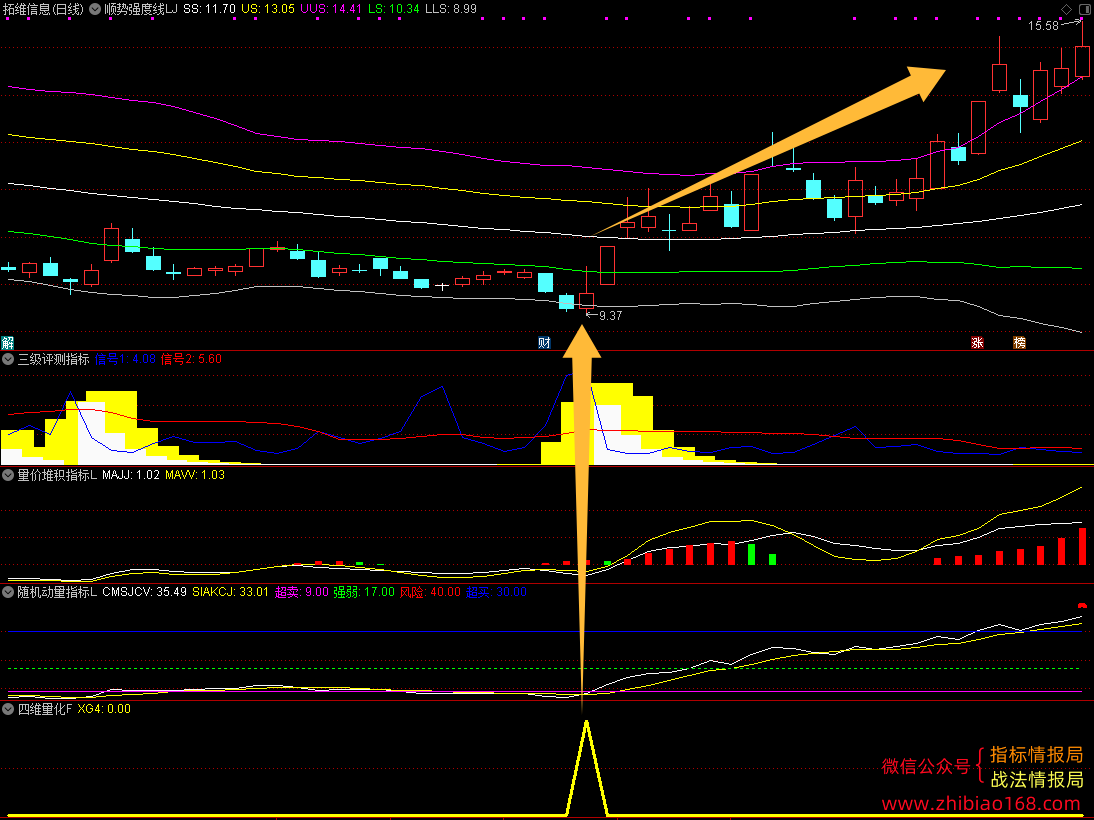Select the 风险: 40.00 readout
Screen dimensions: 1094x820
click(x=430, y=592)
